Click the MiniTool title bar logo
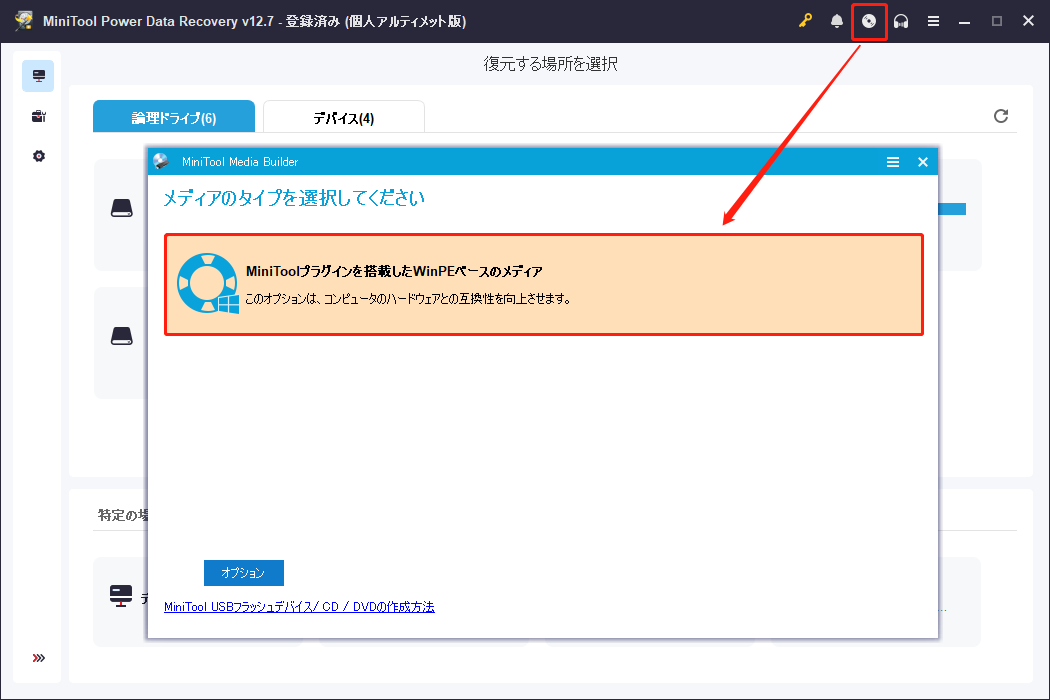Viewport: 1050px width, 700px height. coord(22,21)
